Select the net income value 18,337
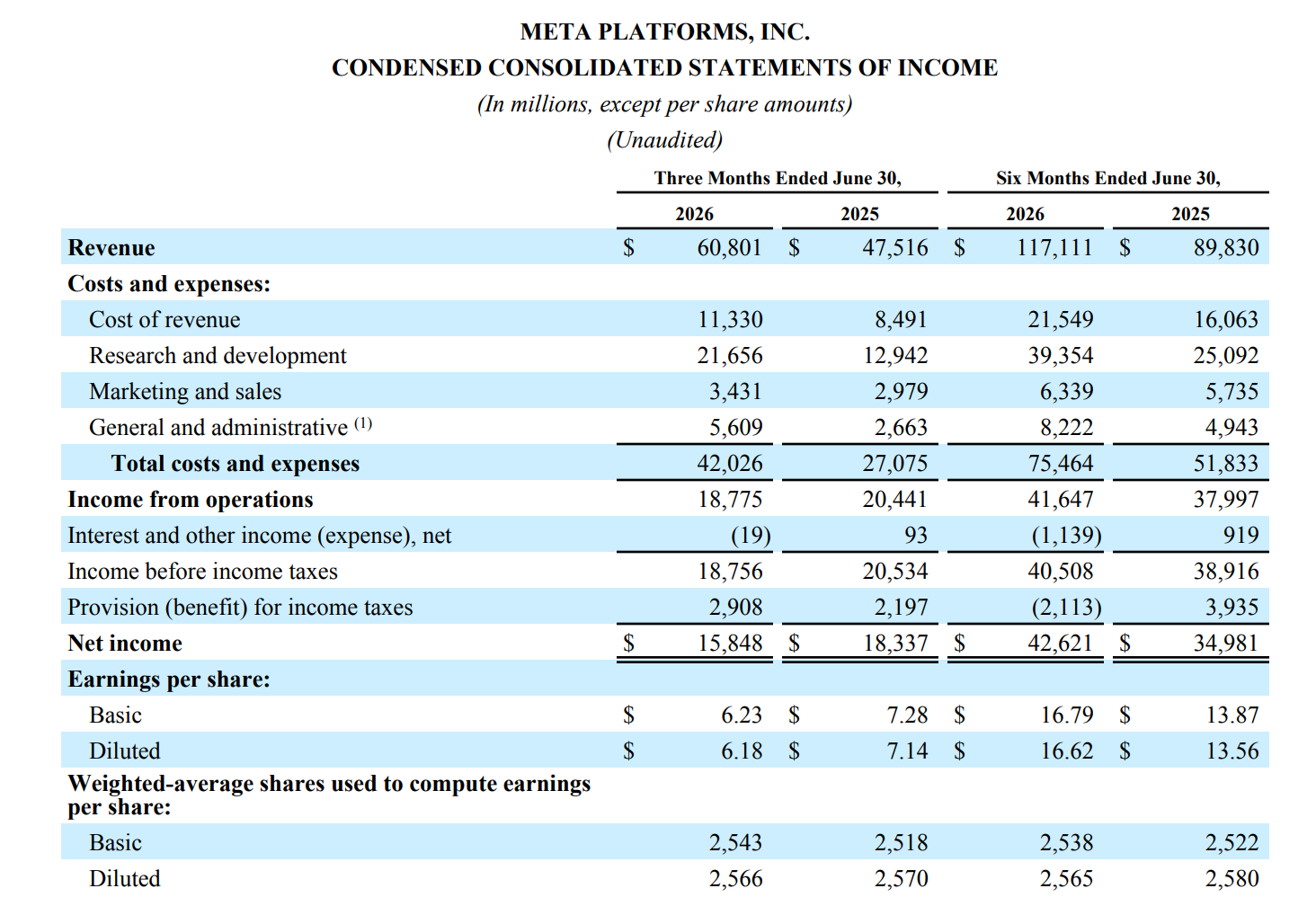1316x915 pixels. click(895, 644)
